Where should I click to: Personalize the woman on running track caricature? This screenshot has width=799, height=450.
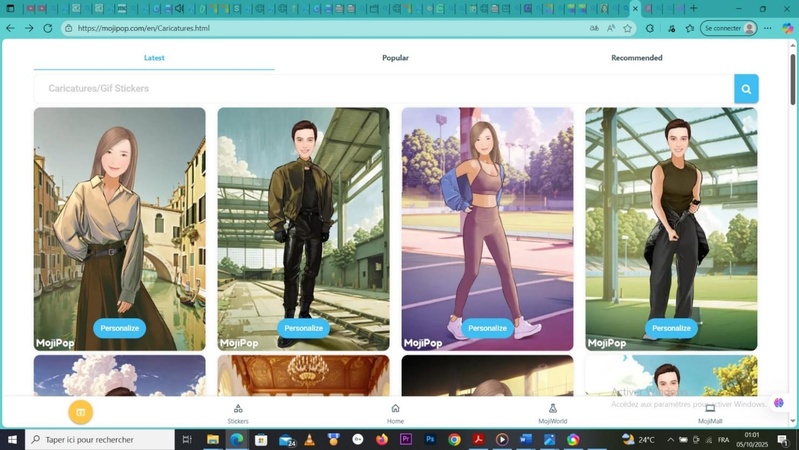[487, 328]
